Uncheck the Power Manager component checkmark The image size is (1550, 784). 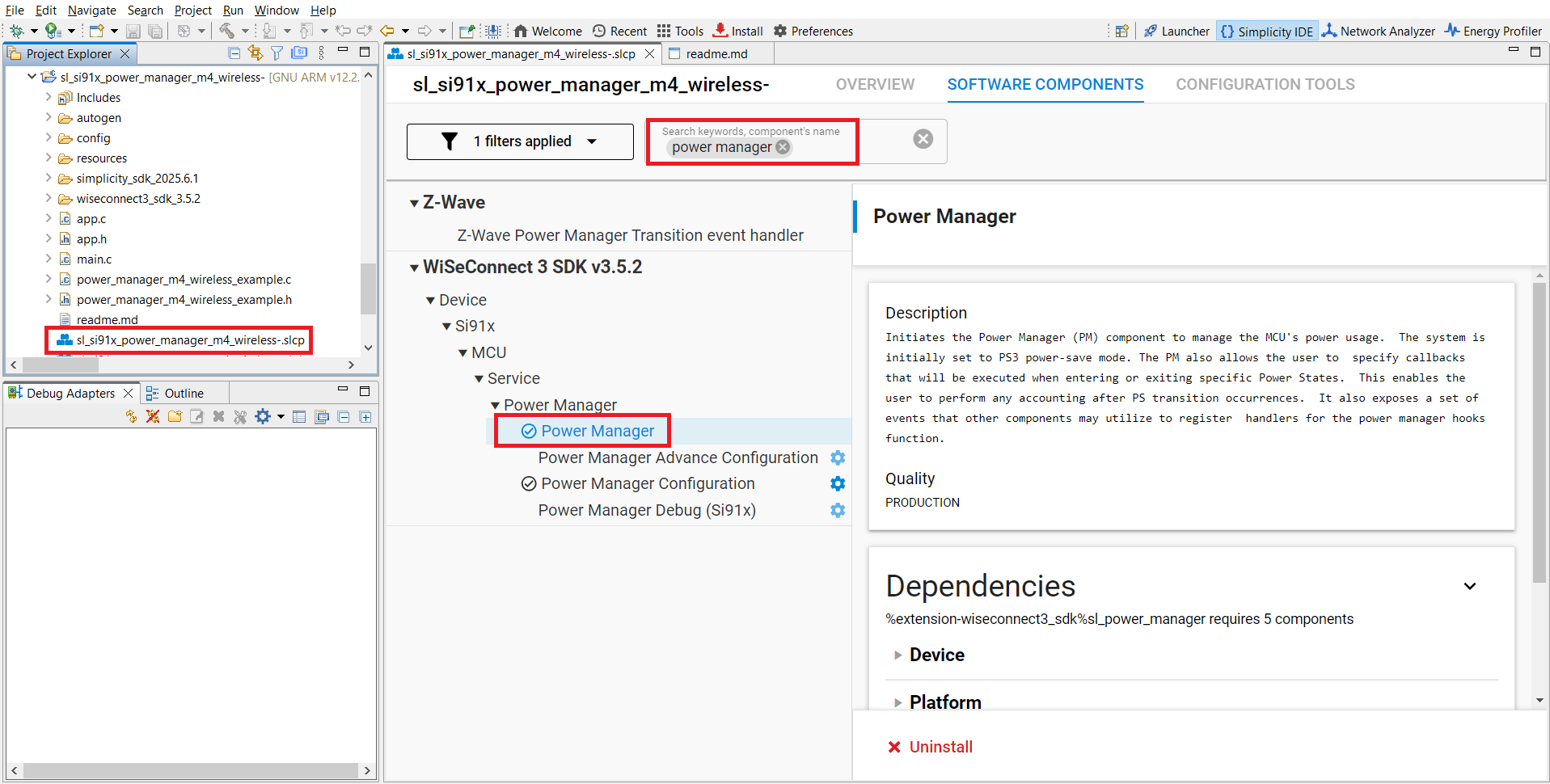click(x=528, y=431)
